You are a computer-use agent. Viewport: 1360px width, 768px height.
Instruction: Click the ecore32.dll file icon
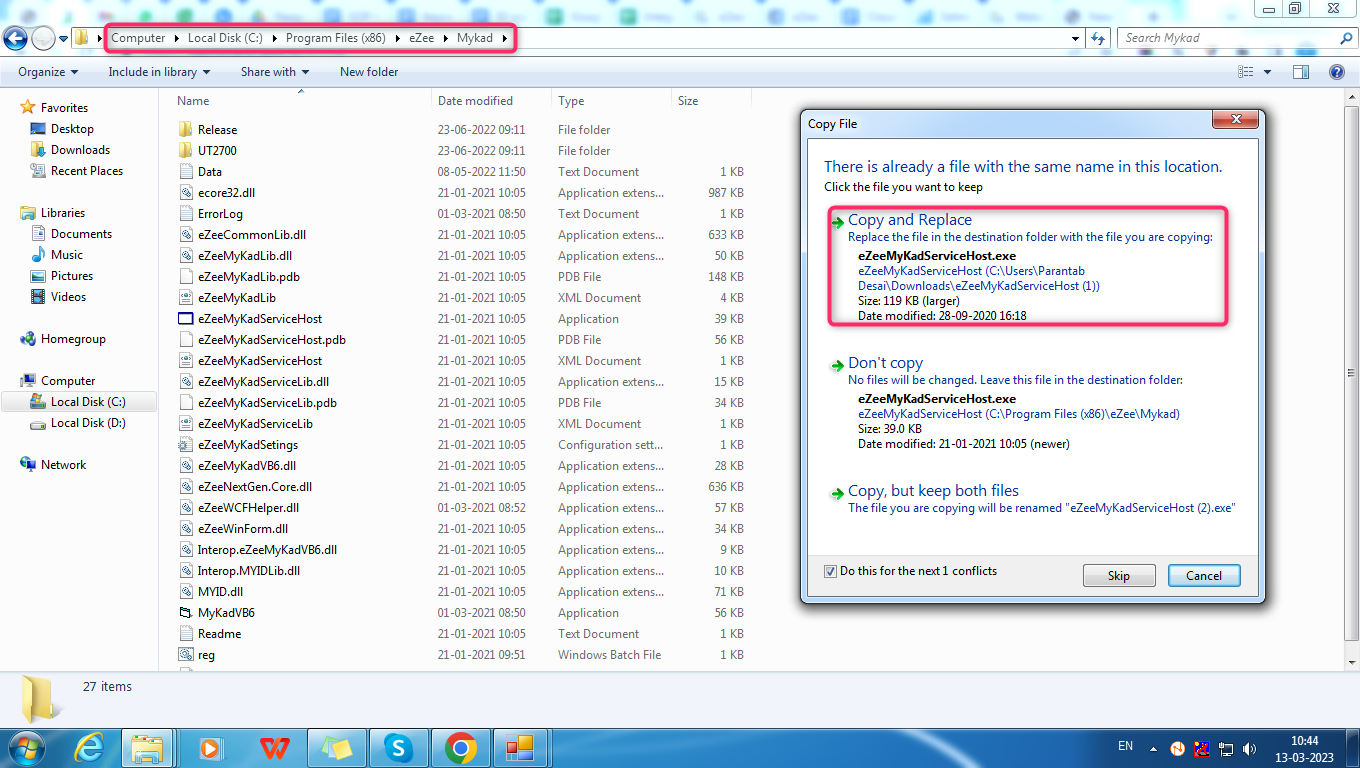185,193
